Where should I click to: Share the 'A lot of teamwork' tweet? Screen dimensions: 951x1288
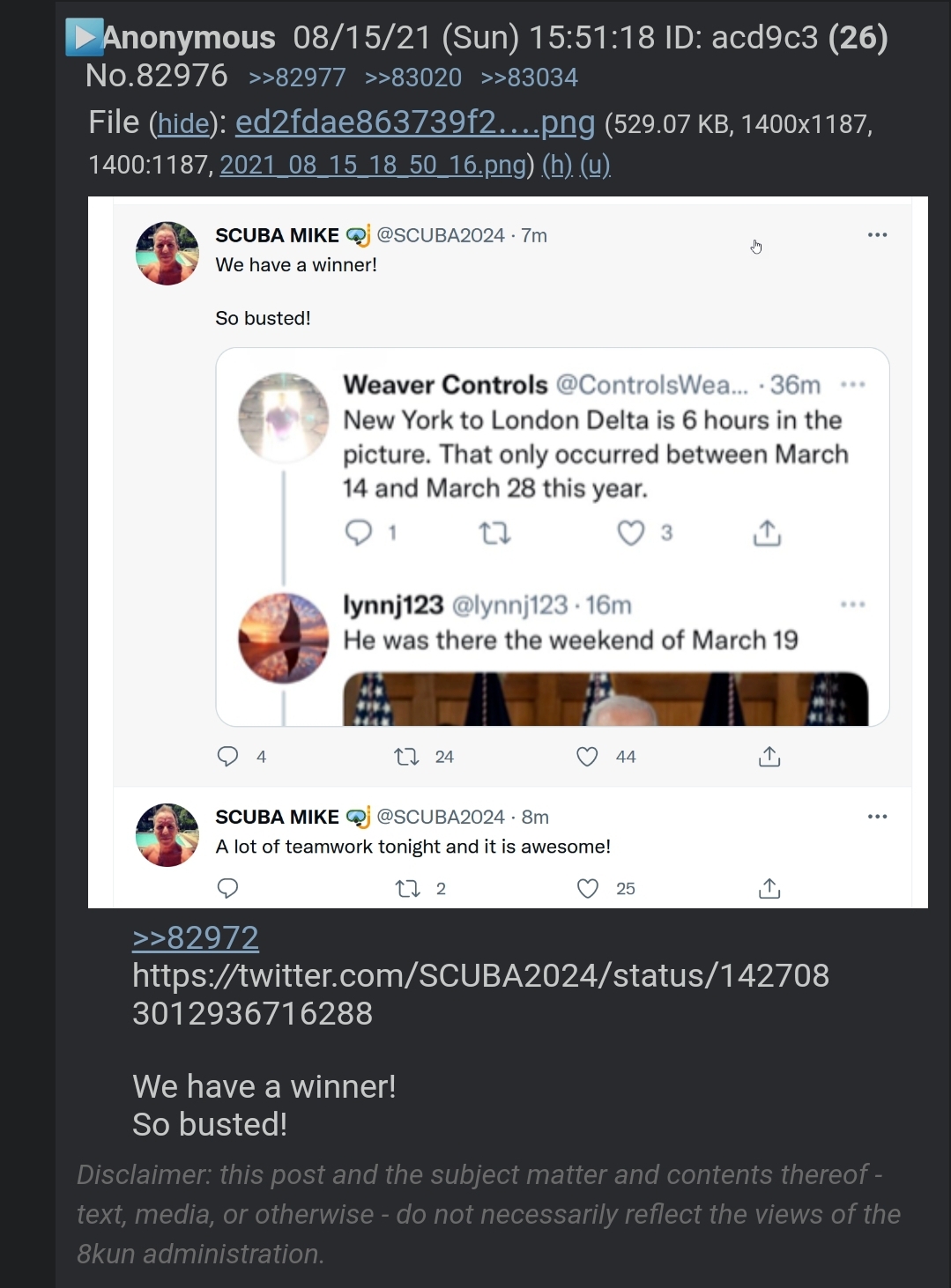[x=769, y=889]
